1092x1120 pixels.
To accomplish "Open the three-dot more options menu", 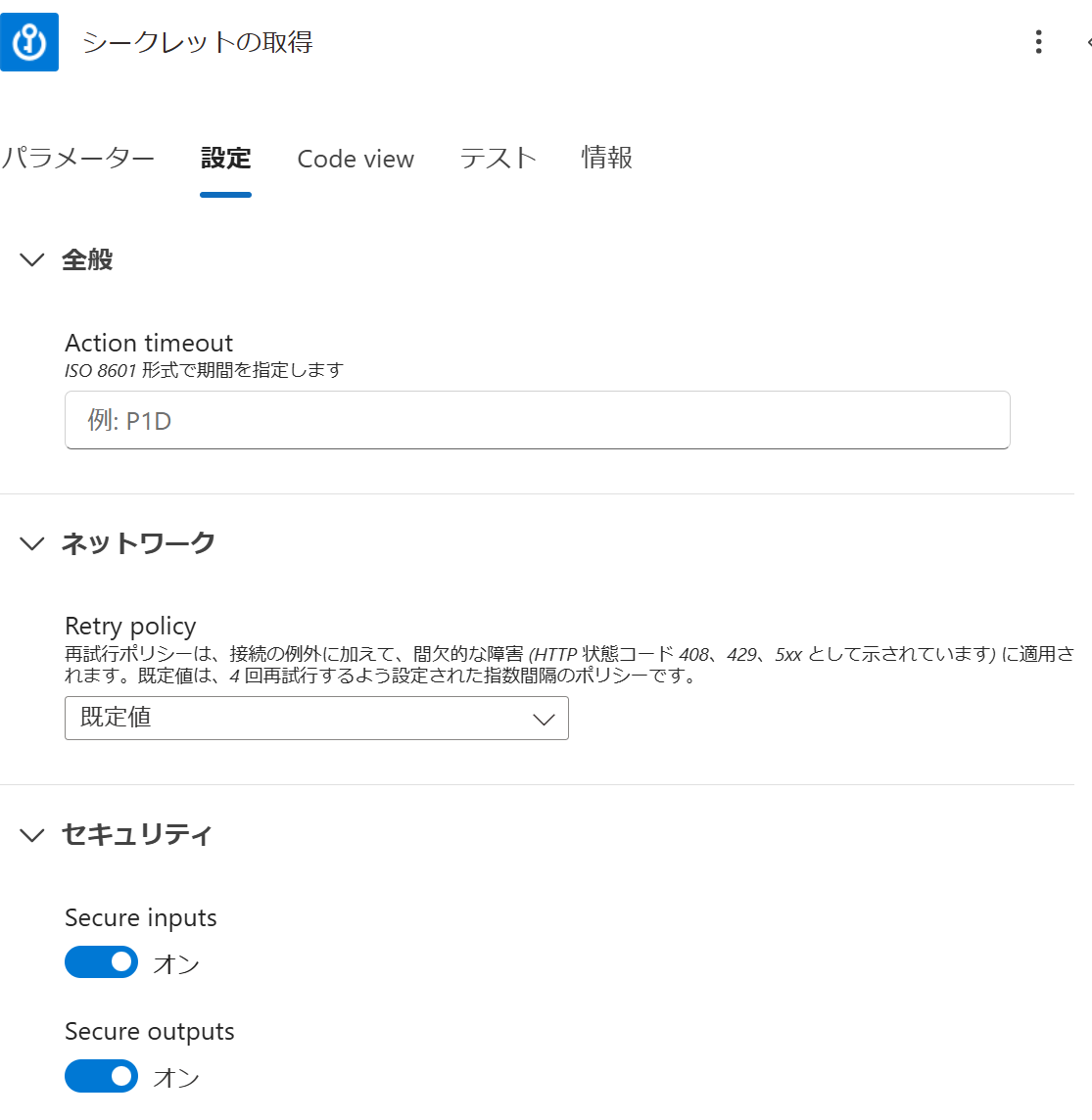I will coord(1038,42).
